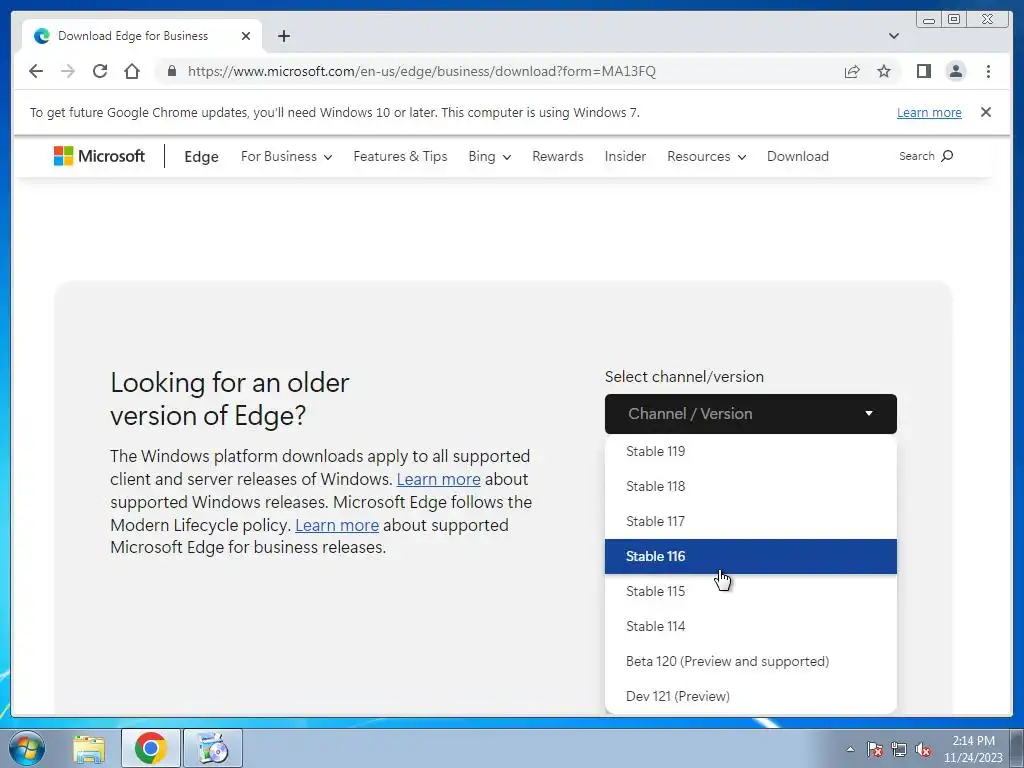The height and width of the screenshot is (768, 1024).
Task: Select Dev 121 (Preview)
Action: [750, 696]
